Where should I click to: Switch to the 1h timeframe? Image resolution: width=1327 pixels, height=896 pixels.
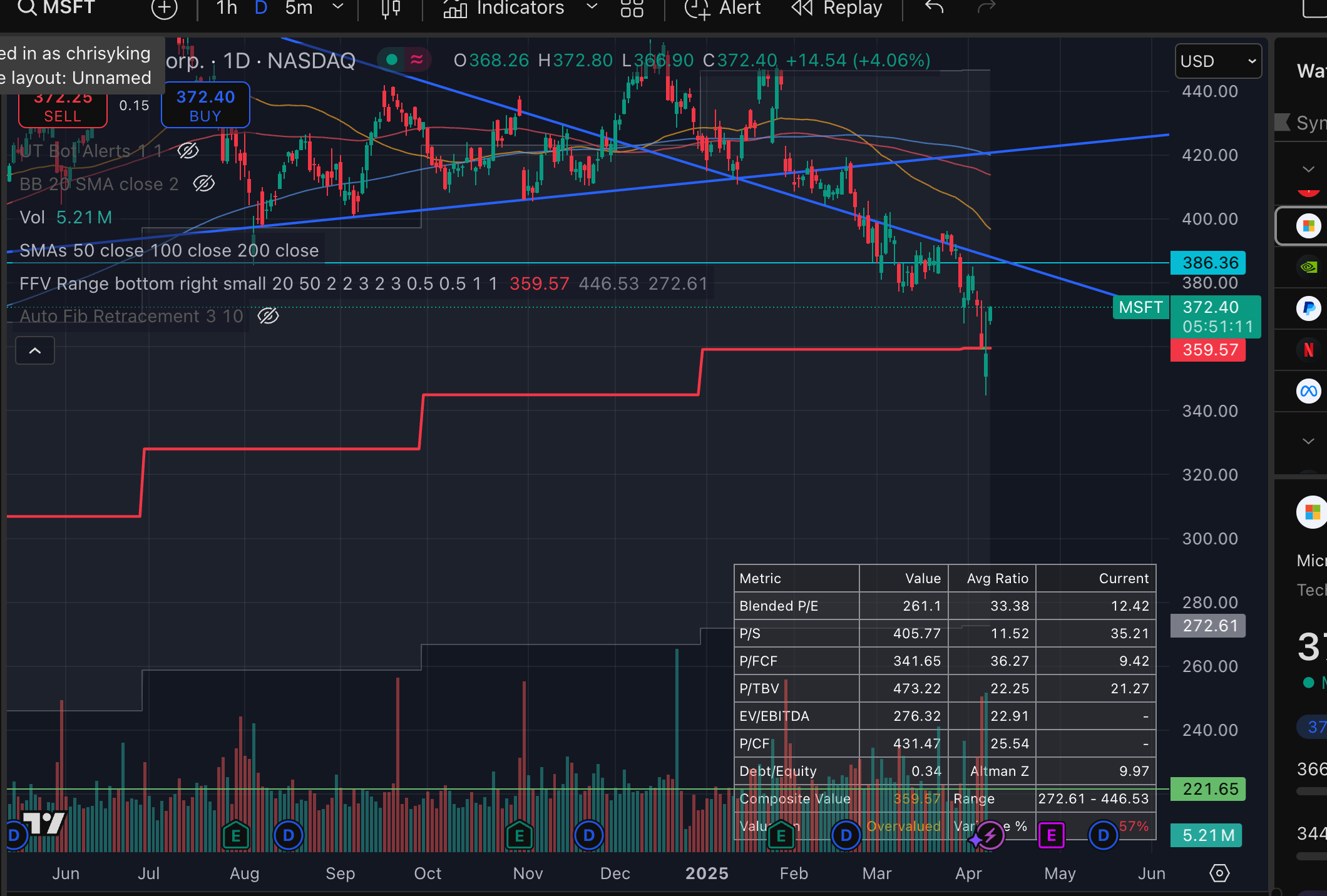(x=227, y=8)
